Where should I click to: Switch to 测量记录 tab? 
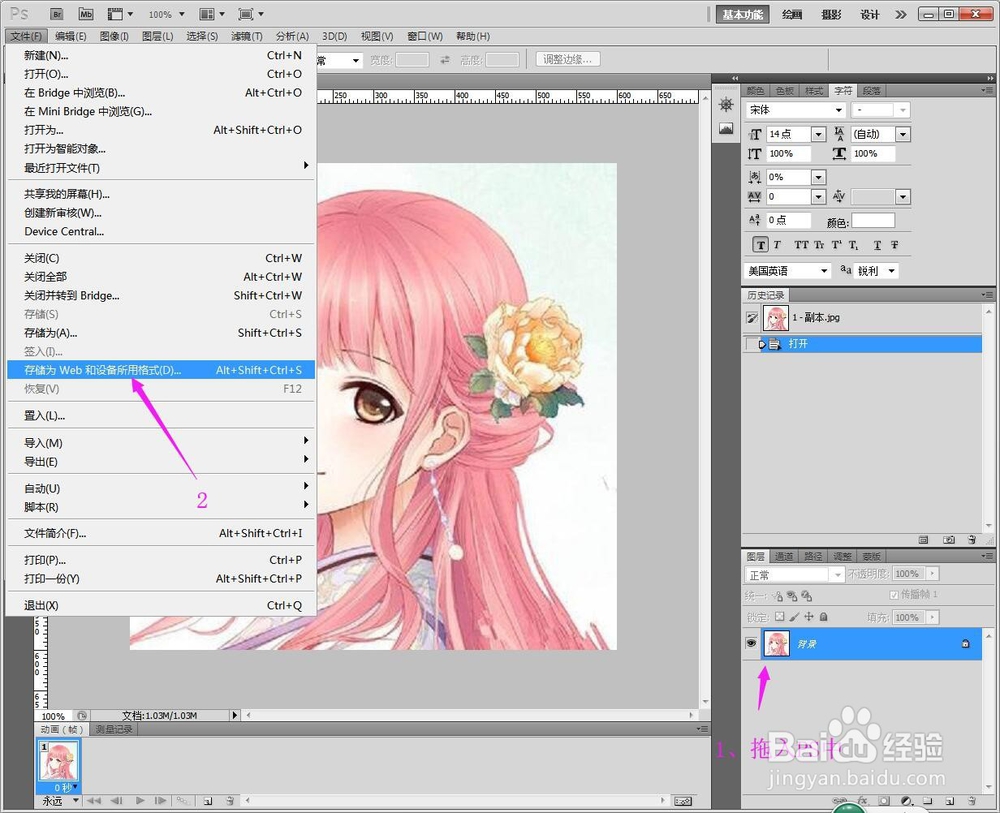(114, 729)
